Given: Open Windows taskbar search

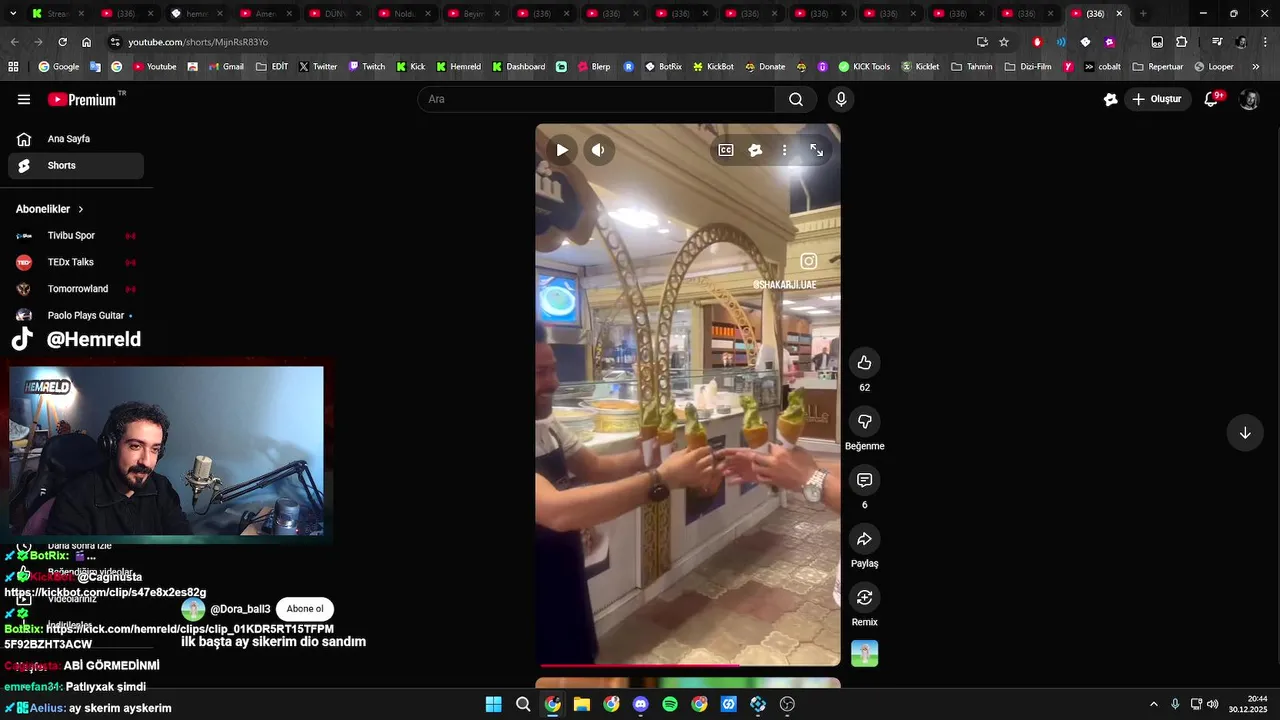Looking at the screenshot, I should pos(523,704).
